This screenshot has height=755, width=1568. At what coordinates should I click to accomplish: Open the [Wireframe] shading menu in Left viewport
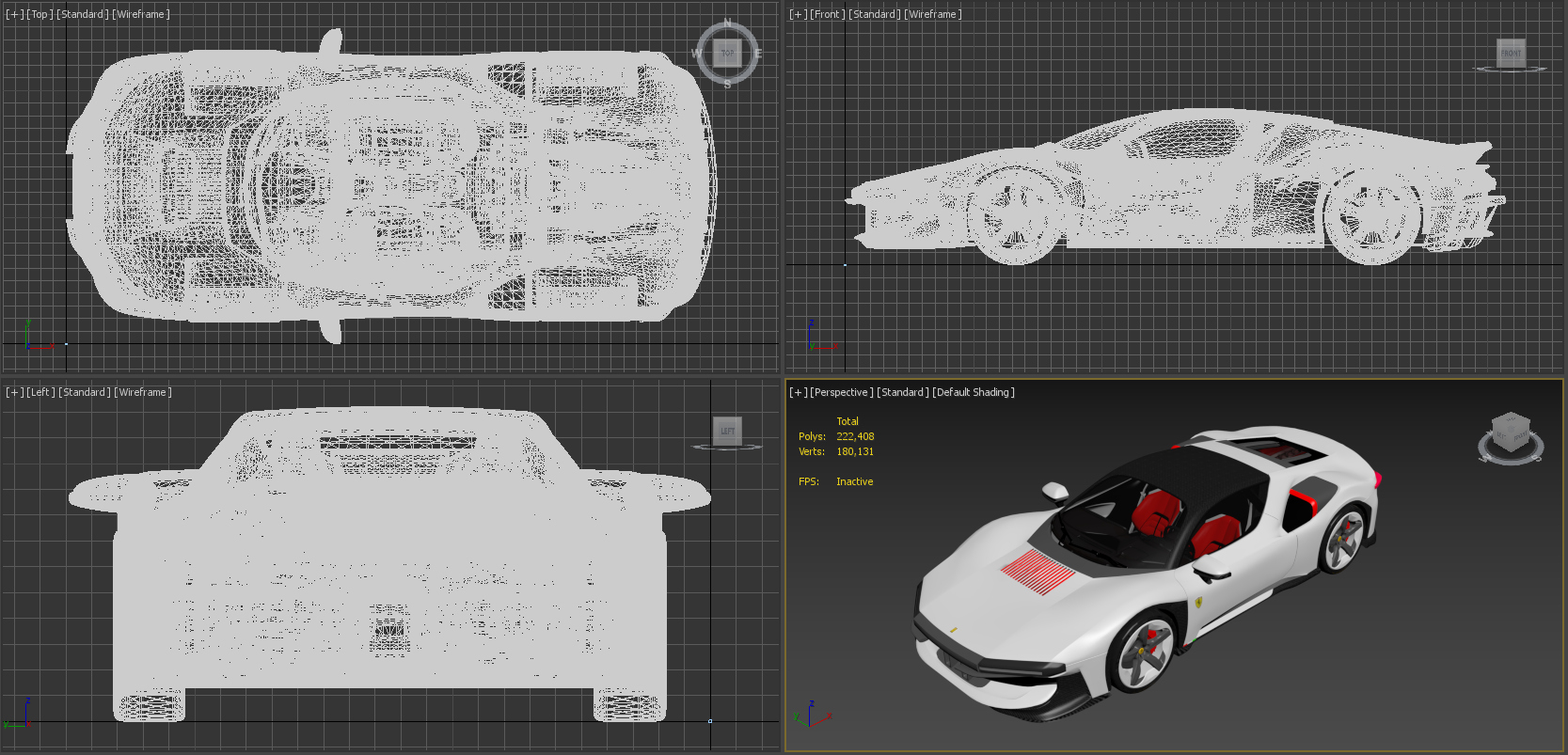click(143, 392)
